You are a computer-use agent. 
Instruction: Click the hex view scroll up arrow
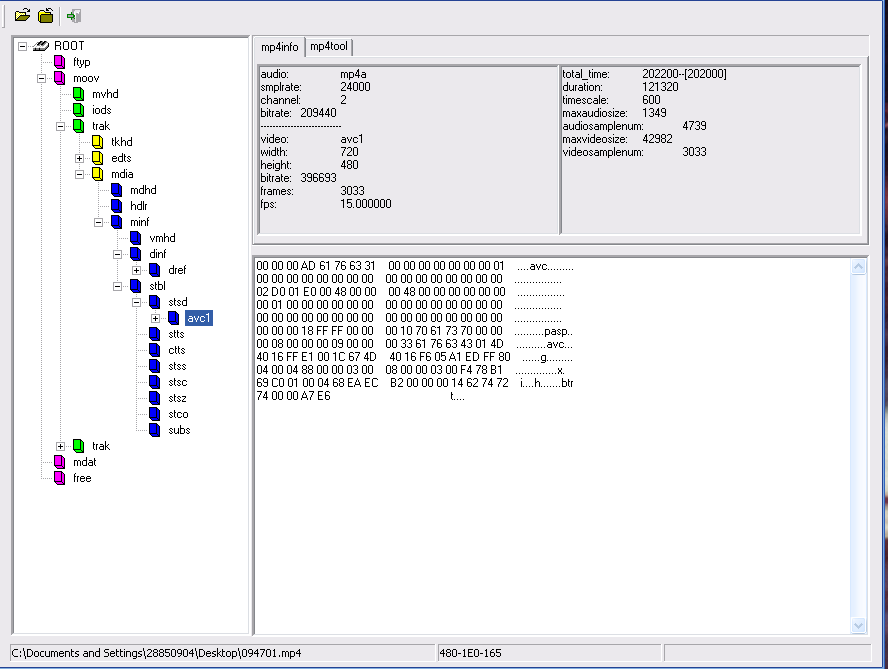click(859, 267)
